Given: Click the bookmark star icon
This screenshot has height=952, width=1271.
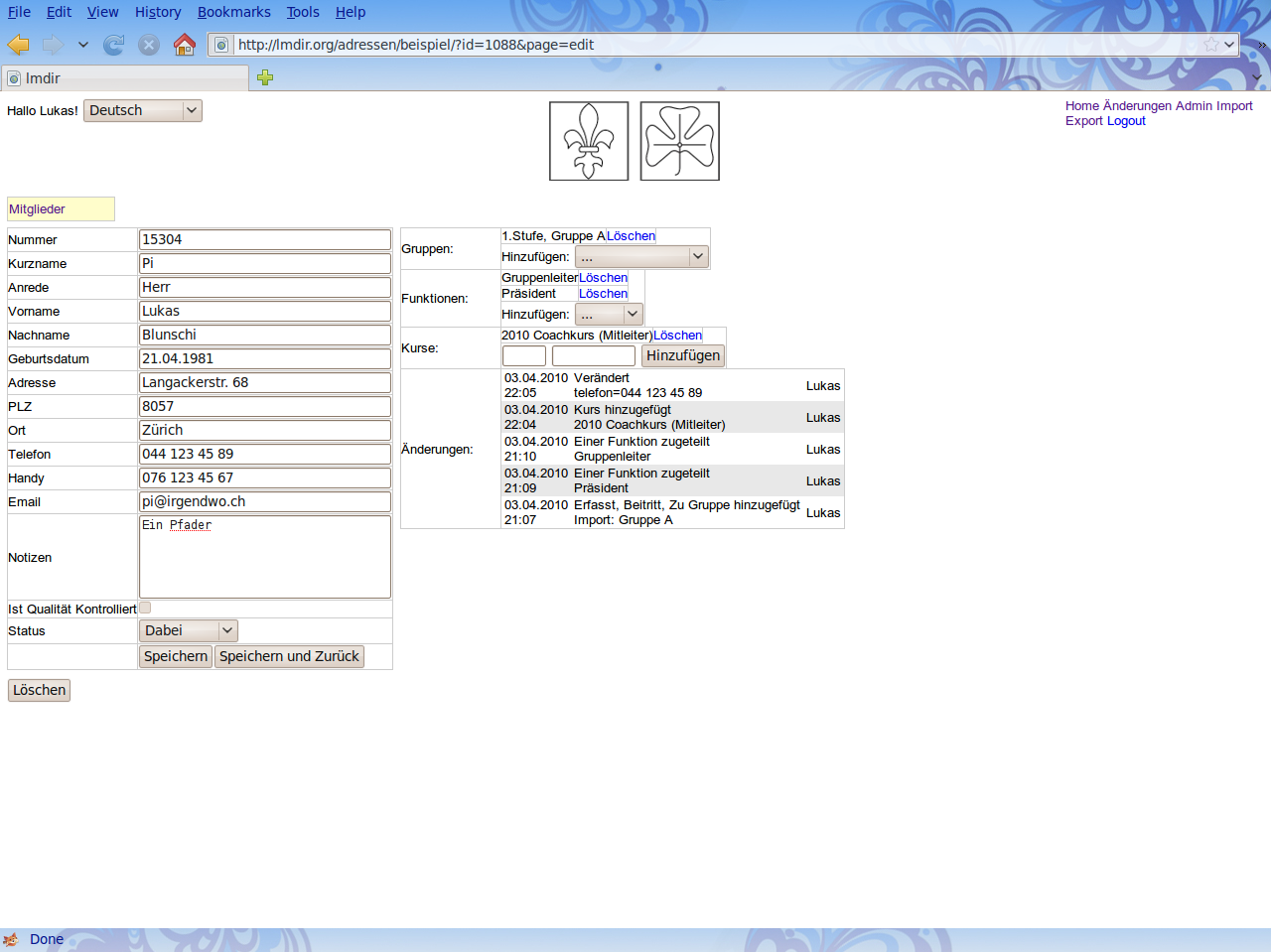Looking at the screenshot, I should coord(1211,45).
